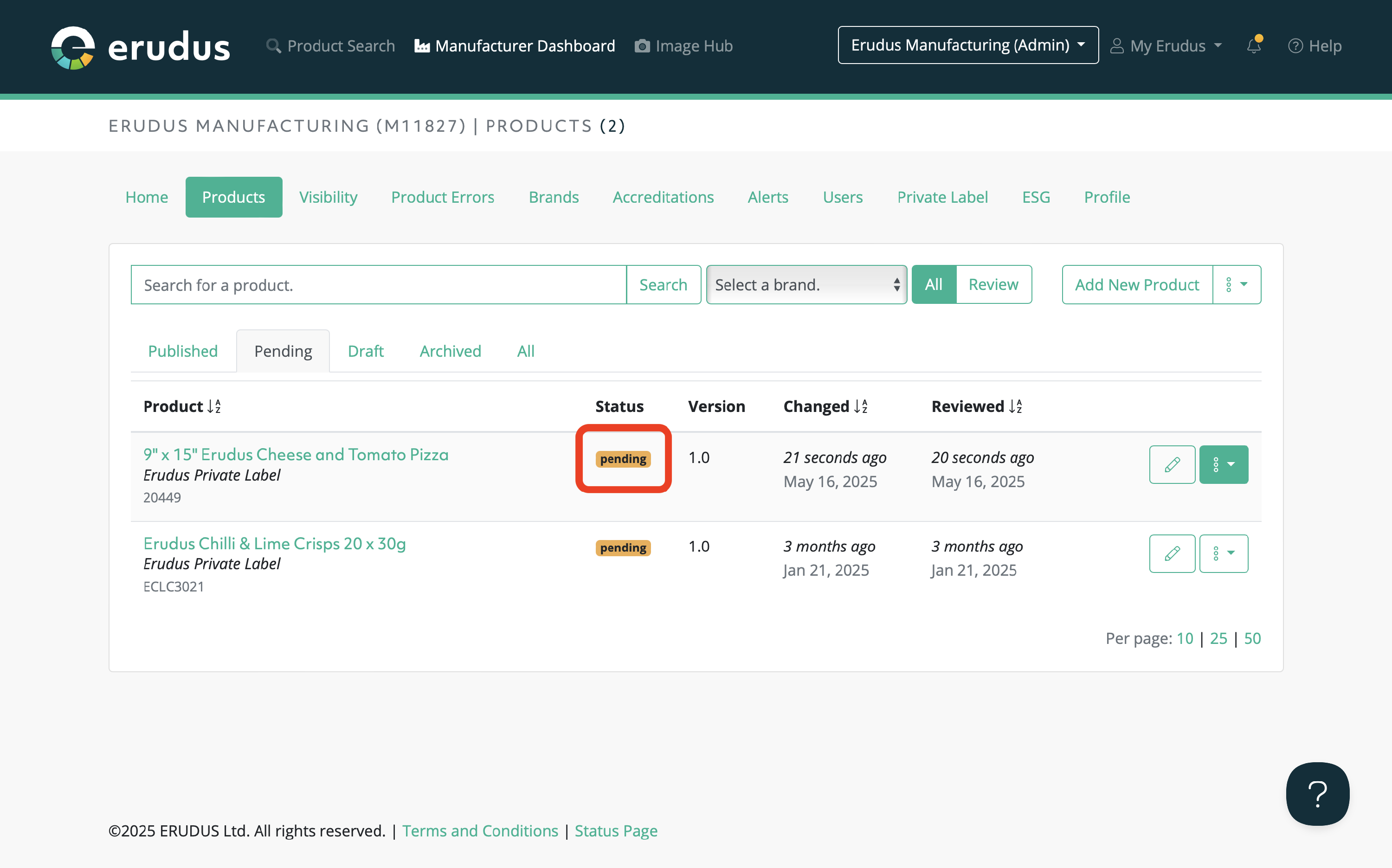This screenshot has width=1392, height=868.
Task: Open the floating help chat bubble
Action: point(1317,793)
